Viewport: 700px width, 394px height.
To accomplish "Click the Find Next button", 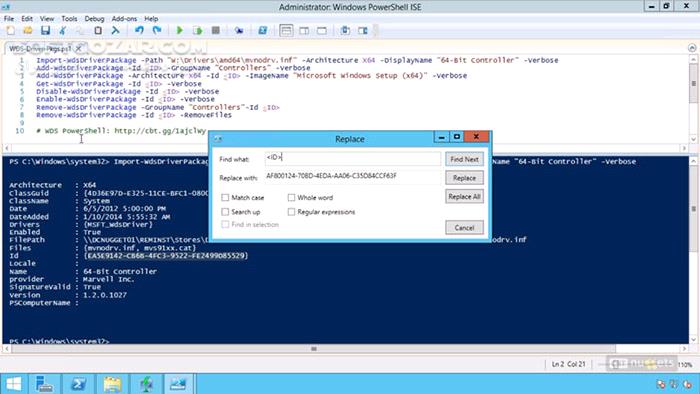I will click(x=464, y=159).
